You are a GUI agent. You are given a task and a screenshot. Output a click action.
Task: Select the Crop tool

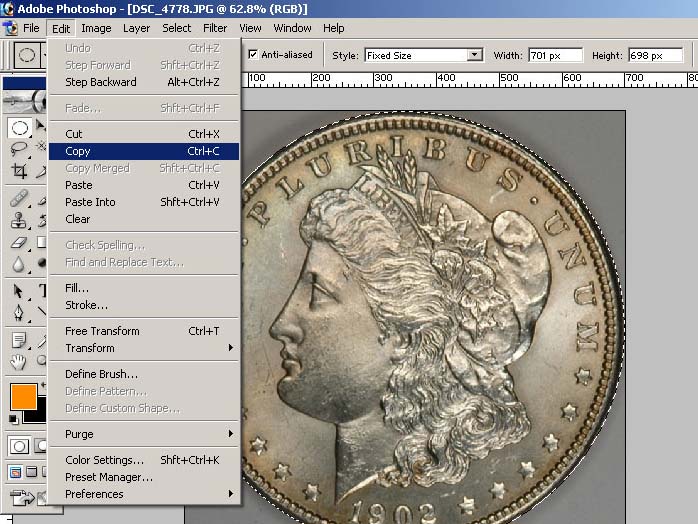click(19, 171)
